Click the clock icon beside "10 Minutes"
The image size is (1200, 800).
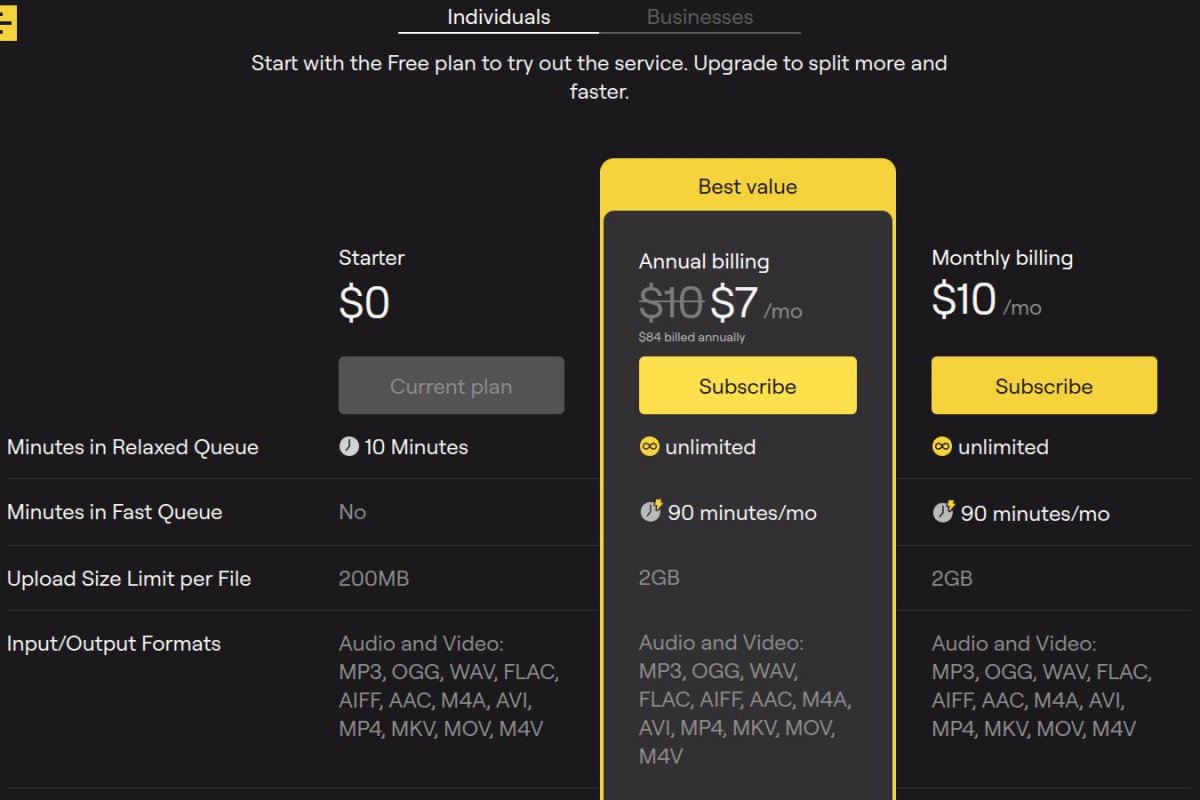351,447
